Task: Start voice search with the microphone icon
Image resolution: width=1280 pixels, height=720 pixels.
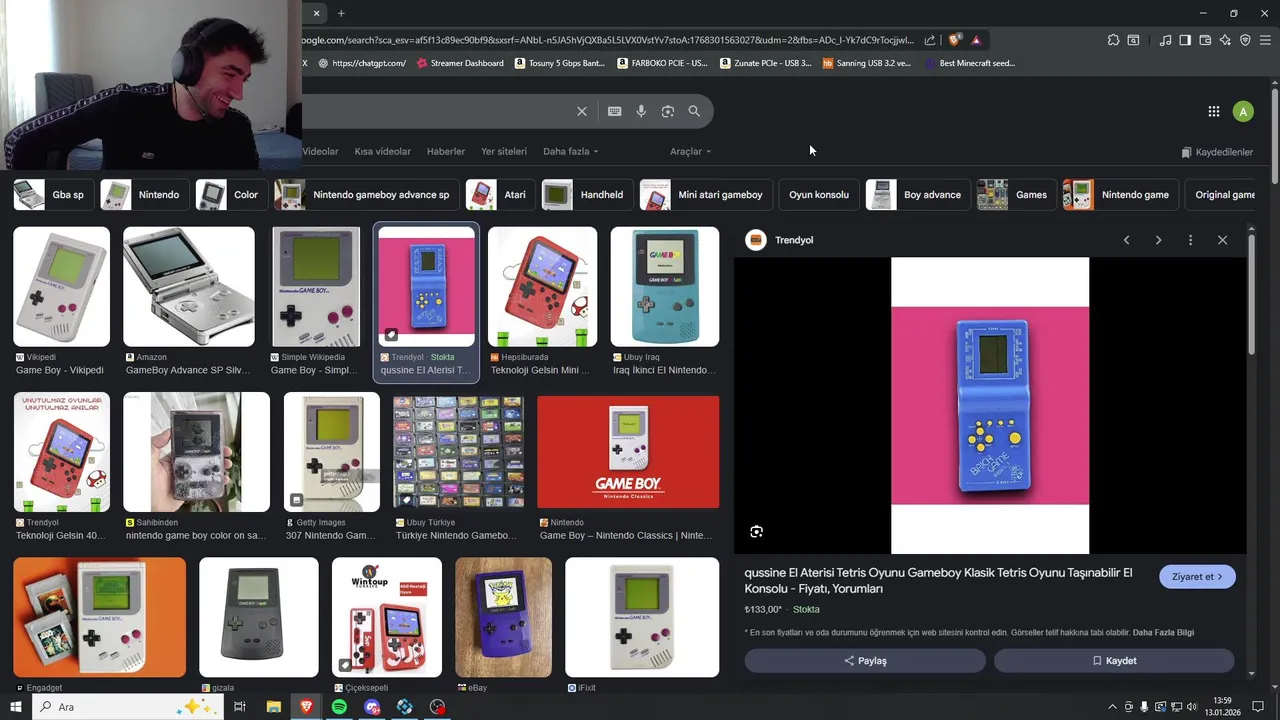Action: (641, 111)
